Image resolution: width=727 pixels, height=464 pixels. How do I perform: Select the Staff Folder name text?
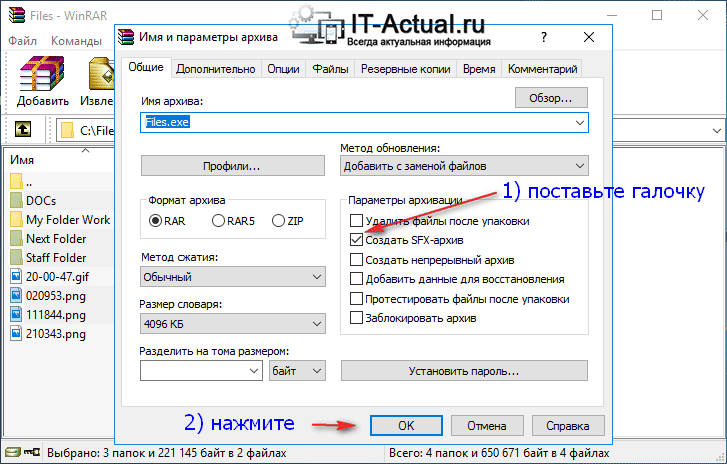pos(56,258)
